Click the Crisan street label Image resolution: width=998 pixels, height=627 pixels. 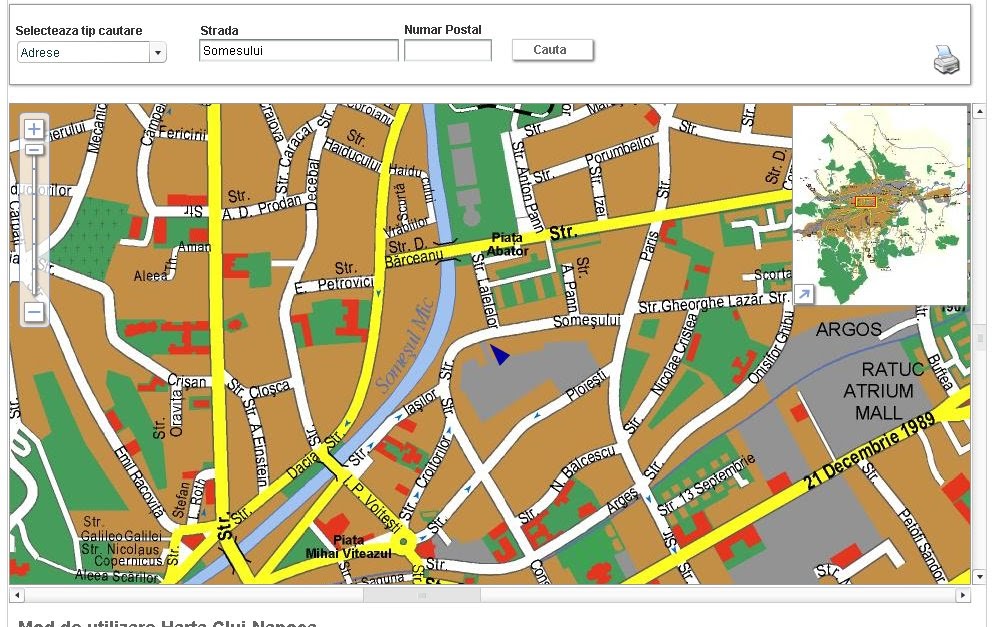[186, 381]
